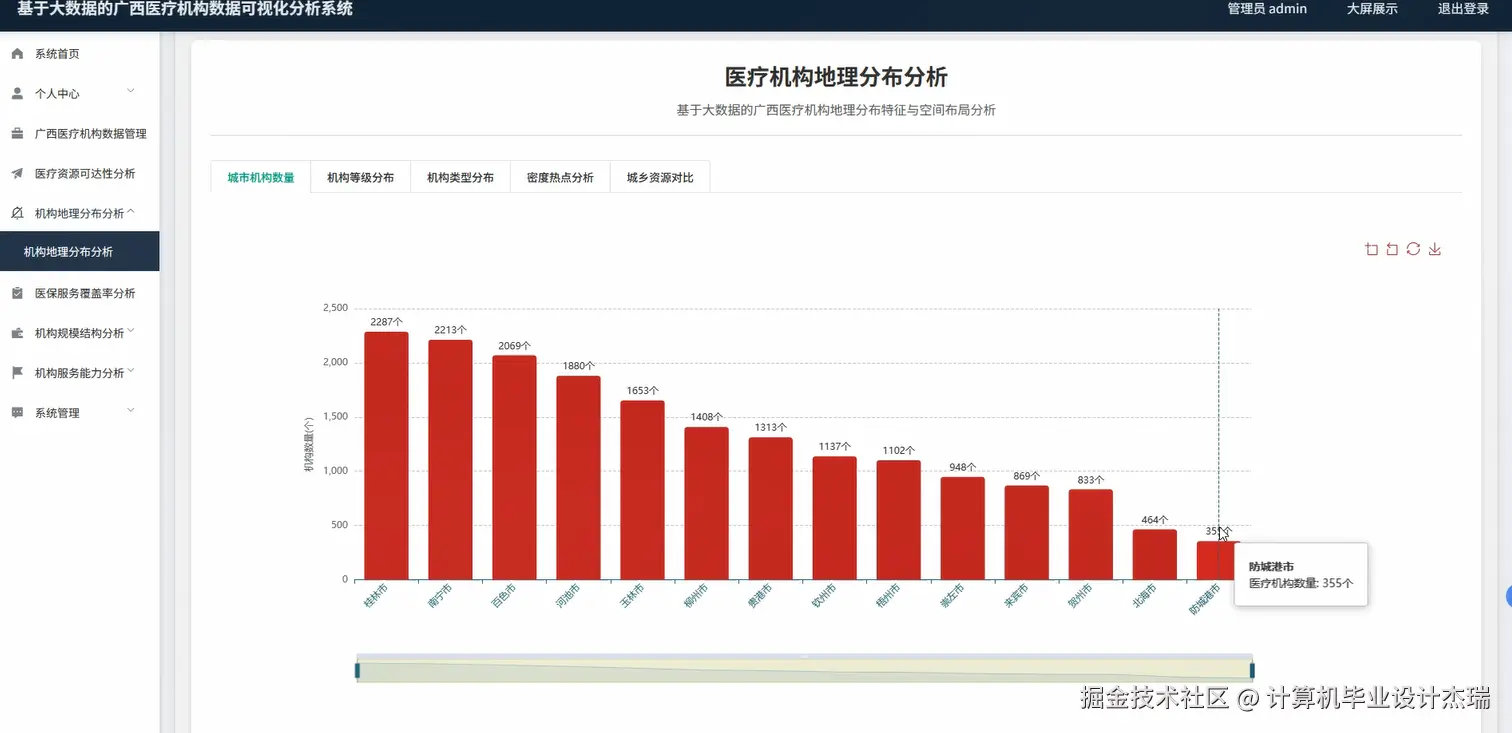Click the paper-plane icon beside 医疗资源可达性分析
1512x733 pixels.
[x=17, y=174]
